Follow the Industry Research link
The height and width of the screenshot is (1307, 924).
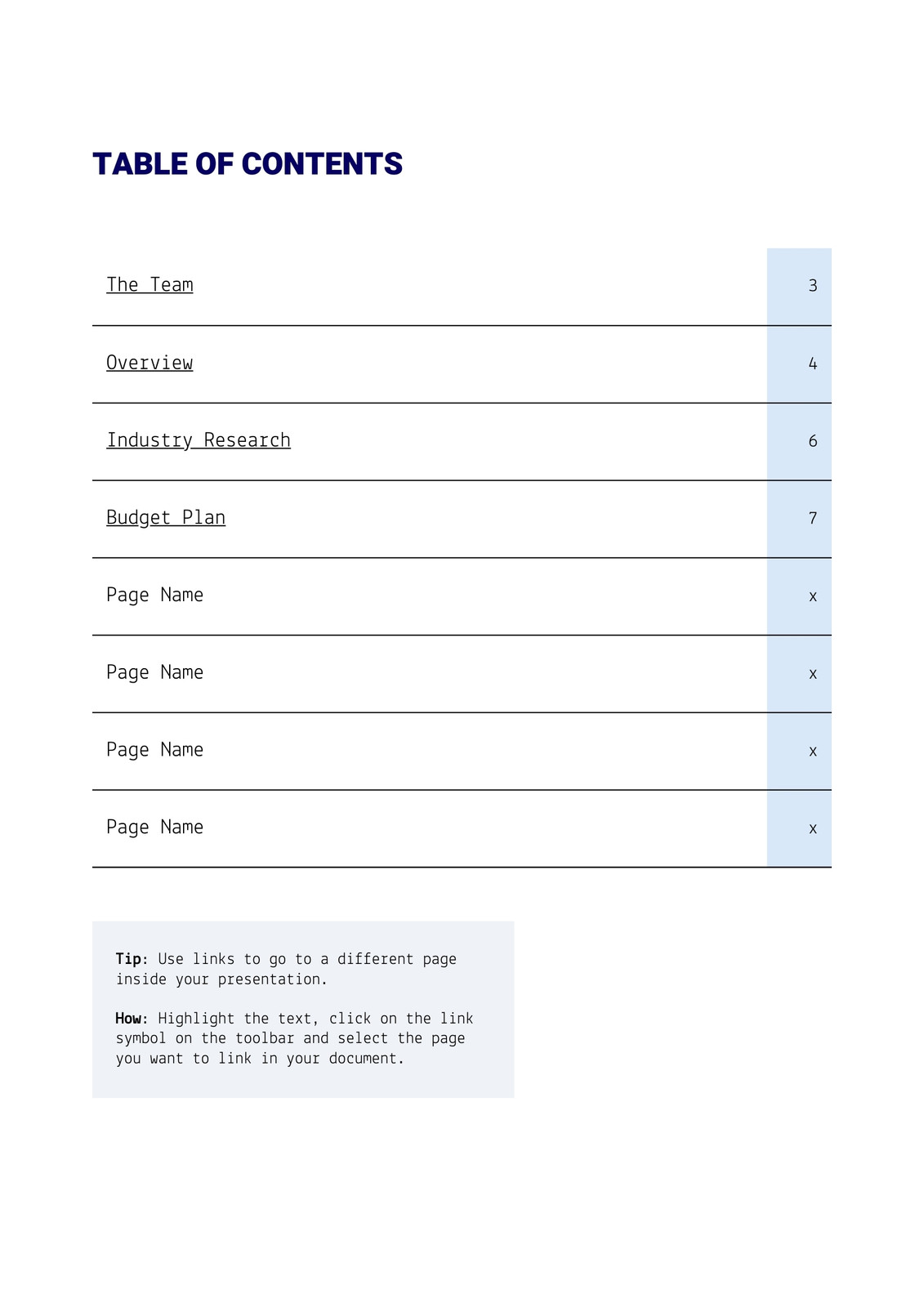click(x=199, y=440)
